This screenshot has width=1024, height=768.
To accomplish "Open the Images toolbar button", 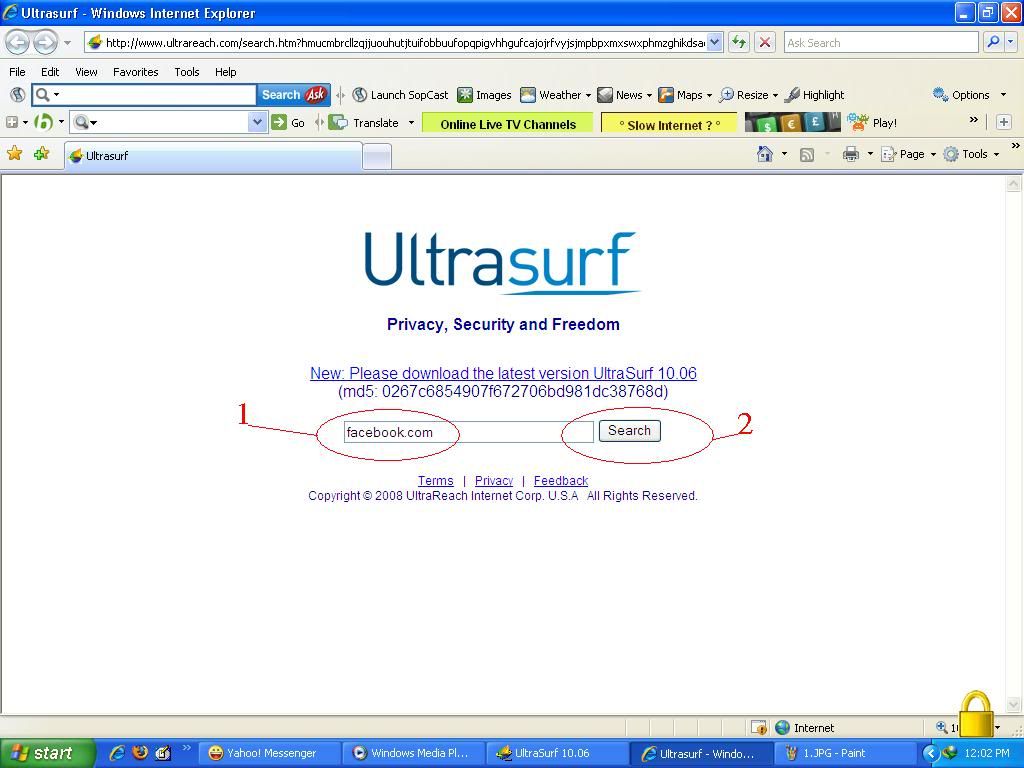I will tap(485, 95).
